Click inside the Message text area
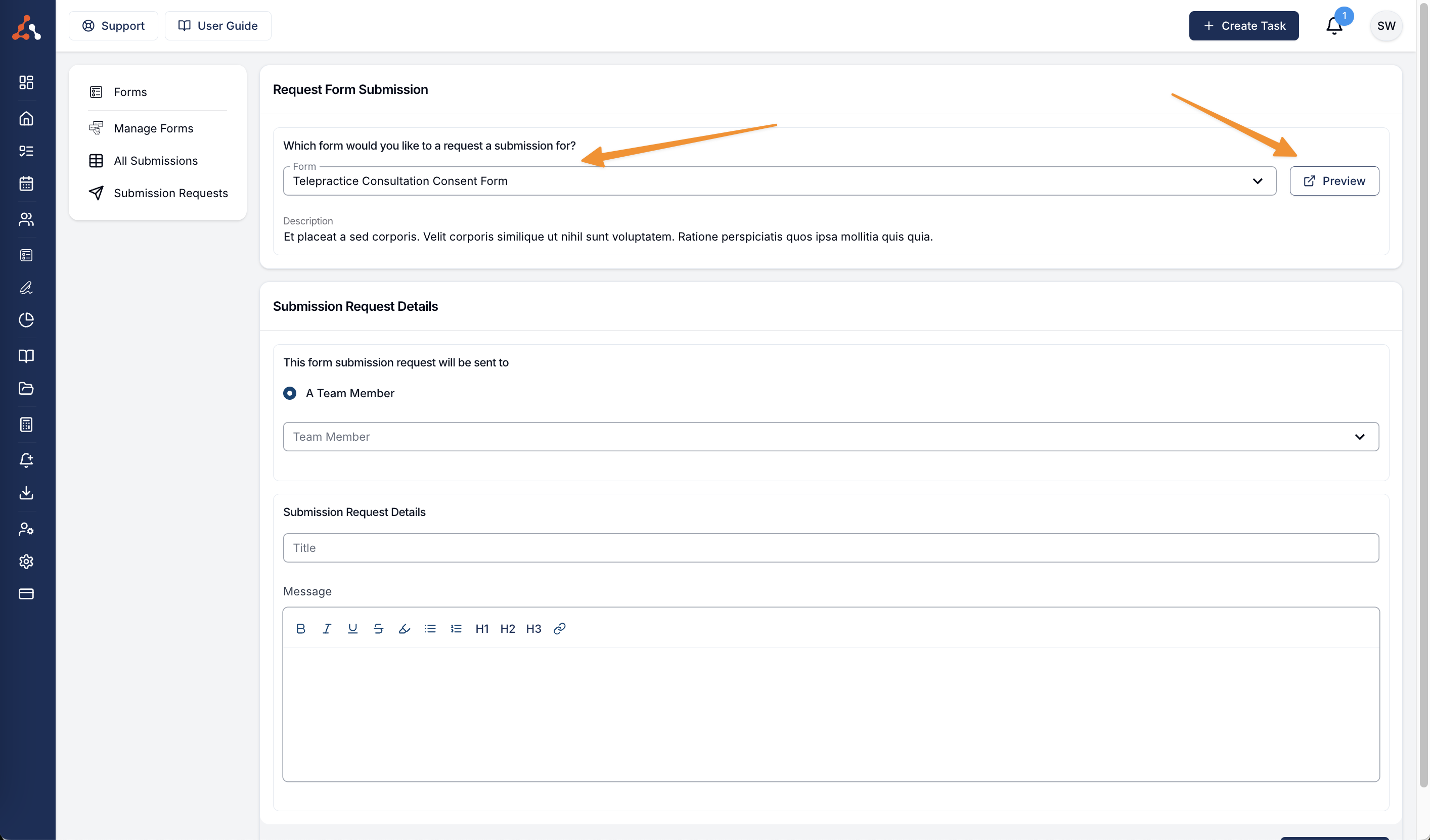The height and width of the screenshot is (840, 1430). tap(831, 714)
